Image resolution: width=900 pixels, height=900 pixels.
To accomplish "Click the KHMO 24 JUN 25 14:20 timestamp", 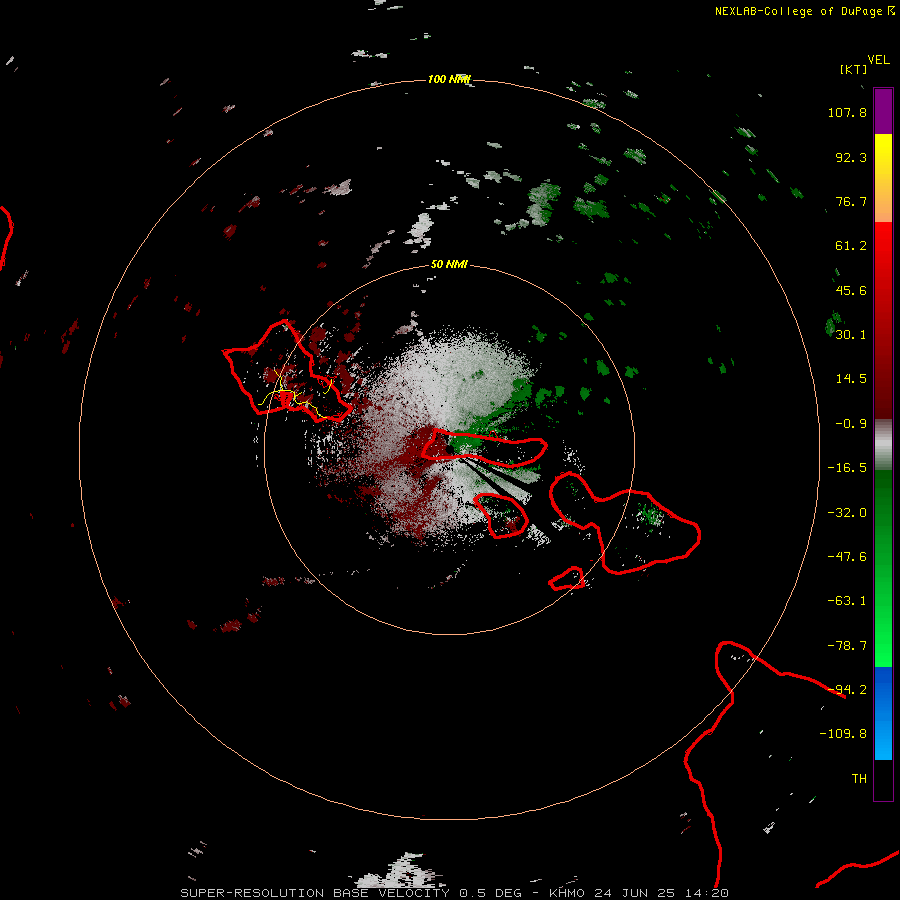I will [x=639, y=893].
